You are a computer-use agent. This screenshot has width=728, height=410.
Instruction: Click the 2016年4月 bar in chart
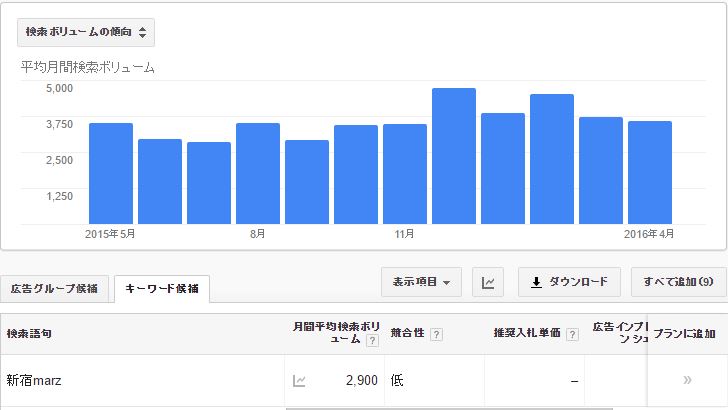650,173
